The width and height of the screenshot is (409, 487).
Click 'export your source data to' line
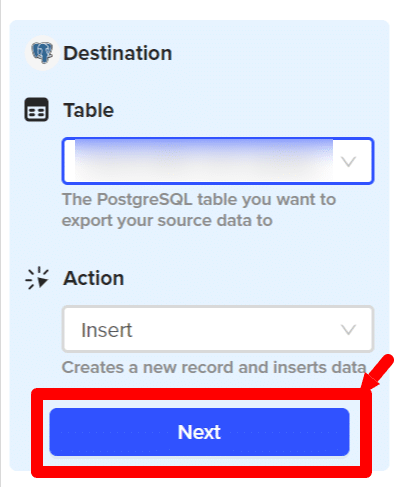(x=167, y=221)
